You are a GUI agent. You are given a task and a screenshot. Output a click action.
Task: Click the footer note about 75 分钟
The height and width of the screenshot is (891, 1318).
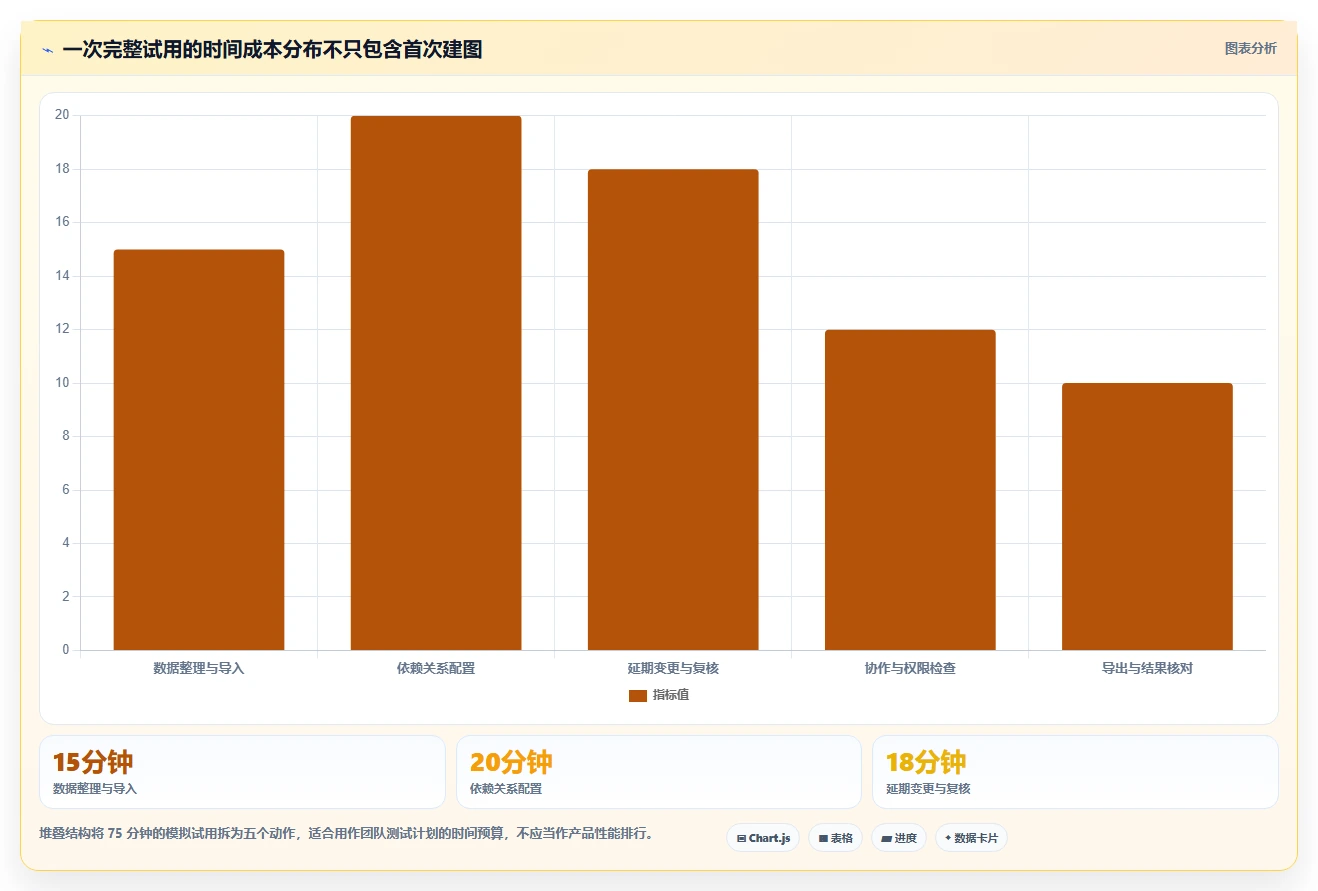pyautogui.click(x=346, y=834)
